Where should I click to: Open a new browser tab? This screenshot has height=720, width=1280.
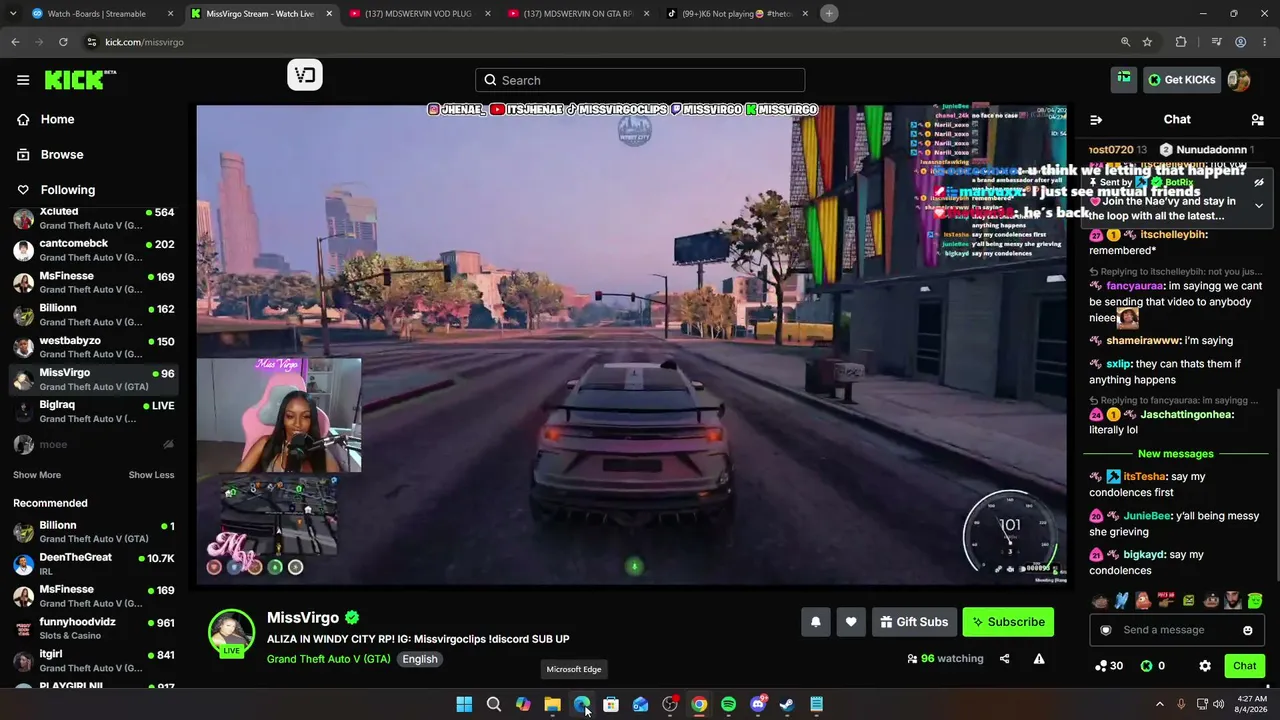tap(829, 13)
